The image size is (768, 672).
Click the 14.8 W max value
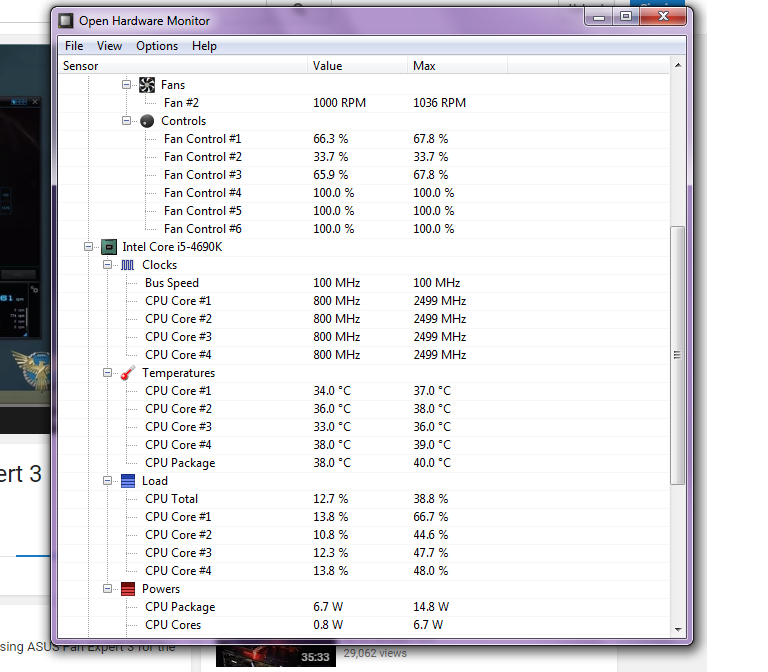click(431, 607)
